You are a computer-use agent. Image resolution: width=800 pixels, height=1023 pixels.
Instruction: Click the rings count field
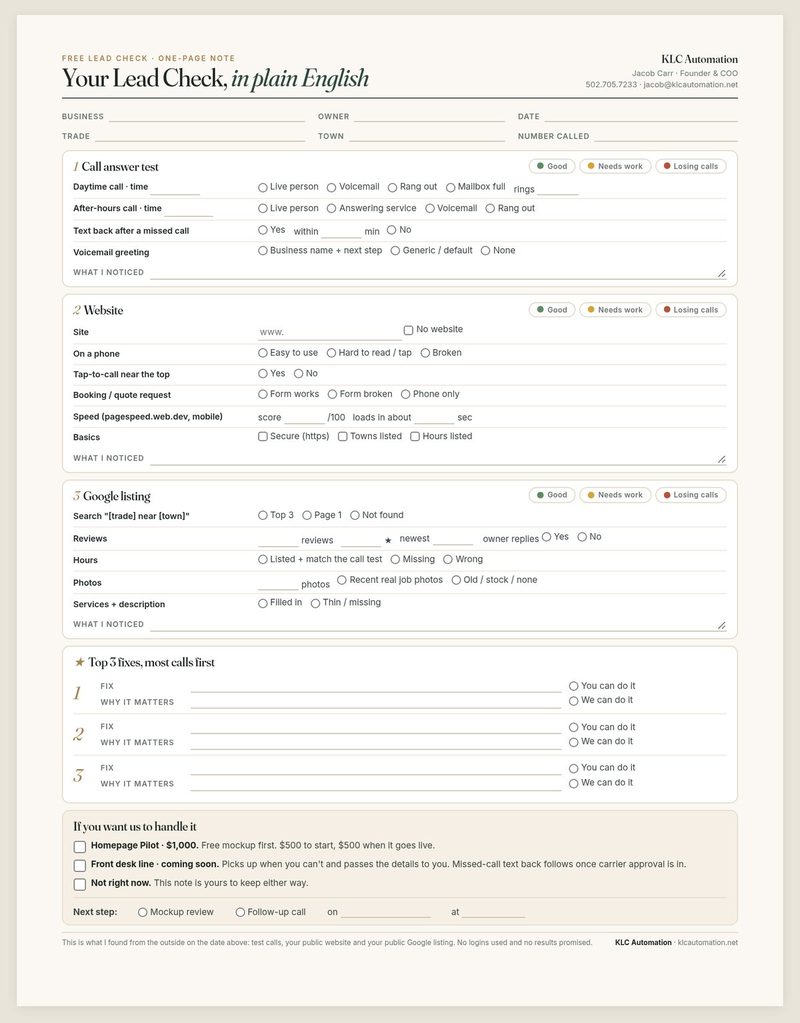point(557,189)
